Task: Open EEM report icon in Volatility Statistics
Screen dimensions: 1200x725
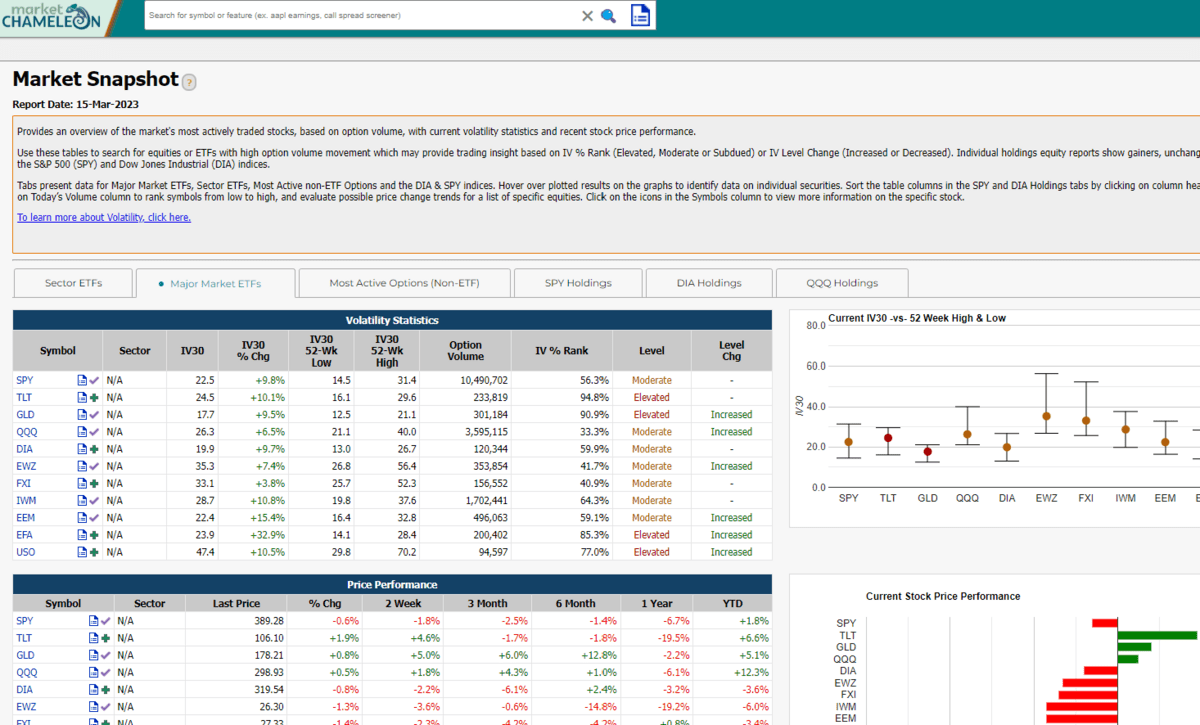Action: click(83, 518)
